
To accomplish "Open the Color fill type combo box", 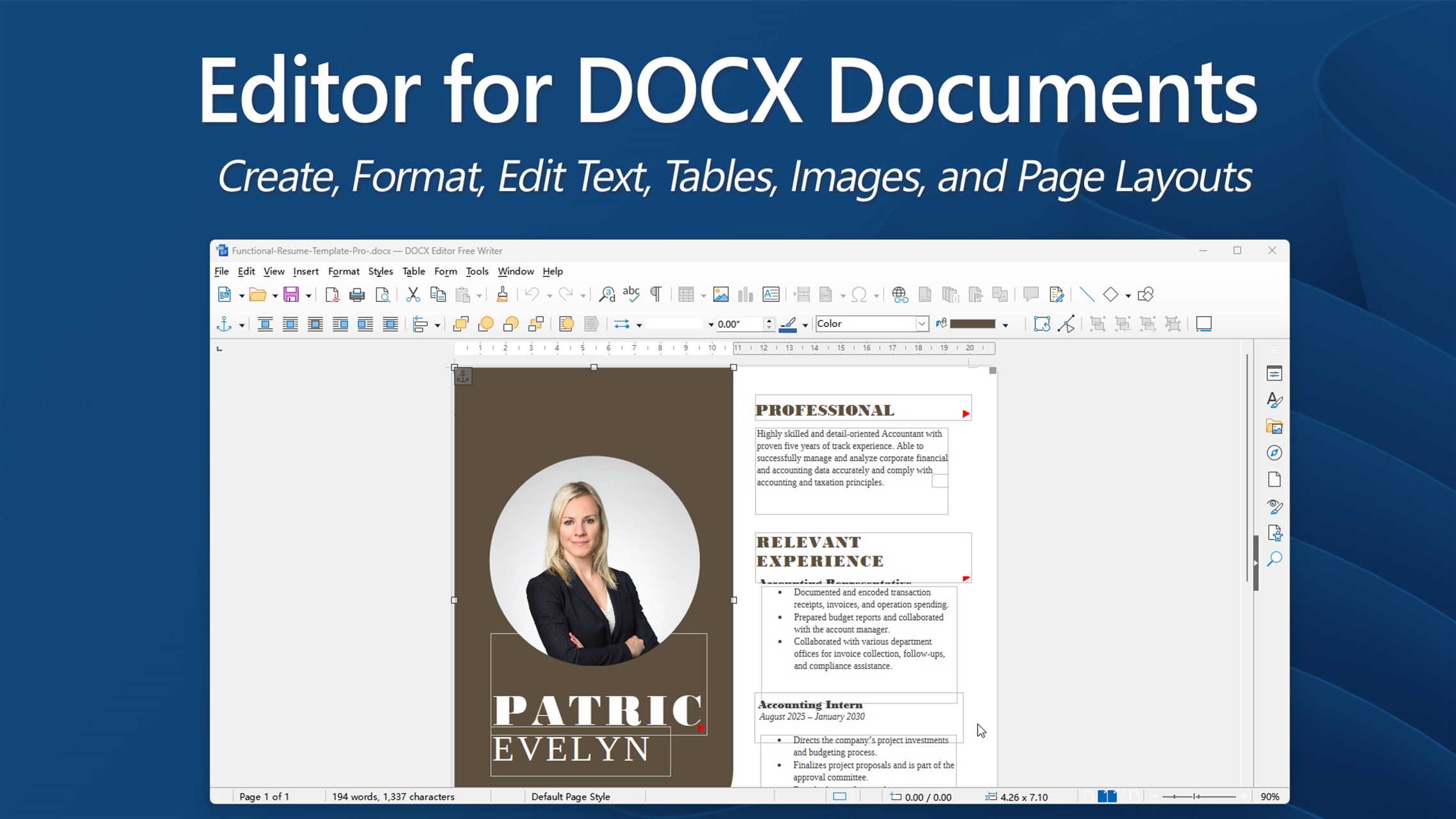I will click(871, 324).
